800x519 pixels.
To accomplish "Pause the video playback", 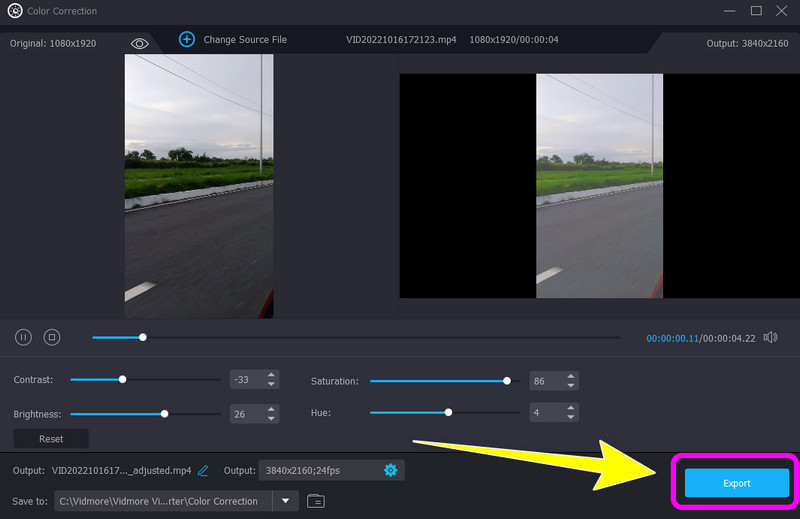I will pos(23,337).
